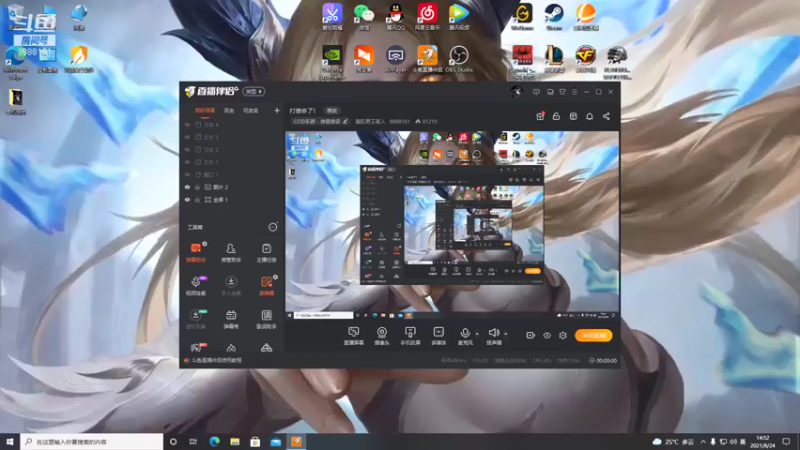The image size is (800, 450).
Task: Show hidden tray icons chevron
Action: (x=703, y=442)
